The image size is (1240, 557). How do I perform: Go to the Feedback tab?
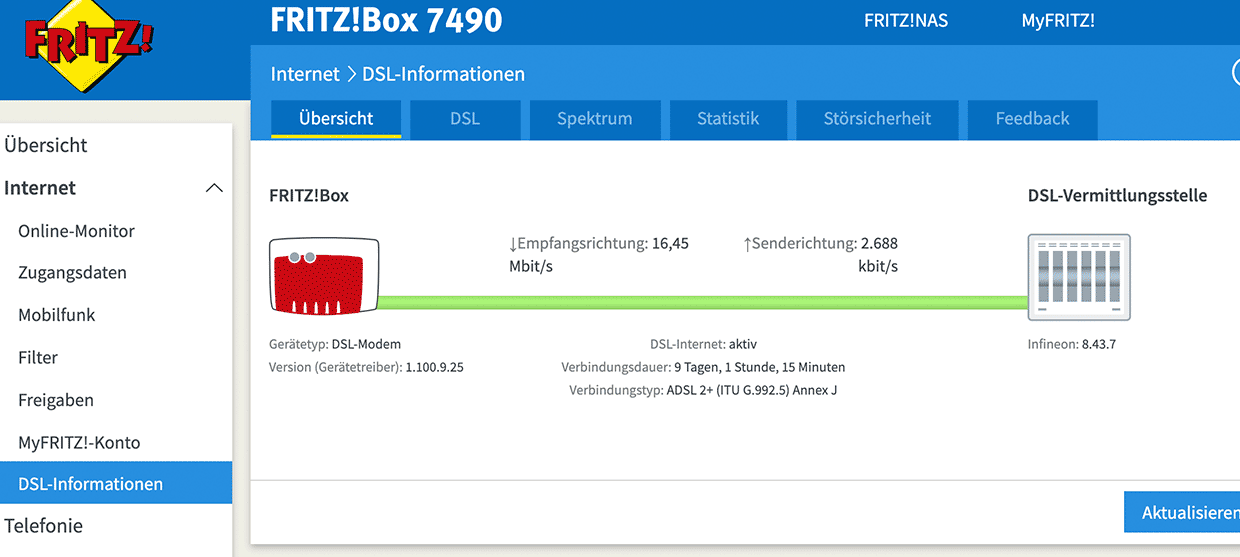coord(1033,118)
